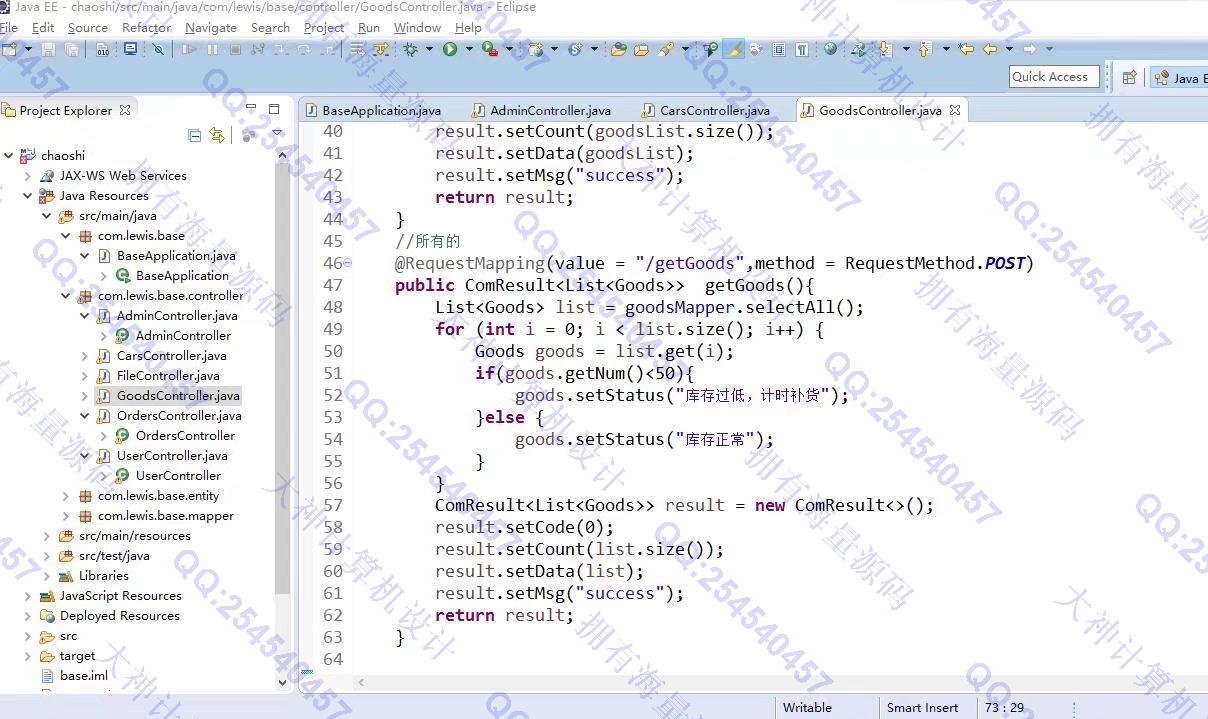Open the Window menu

[x=417, y=27]
